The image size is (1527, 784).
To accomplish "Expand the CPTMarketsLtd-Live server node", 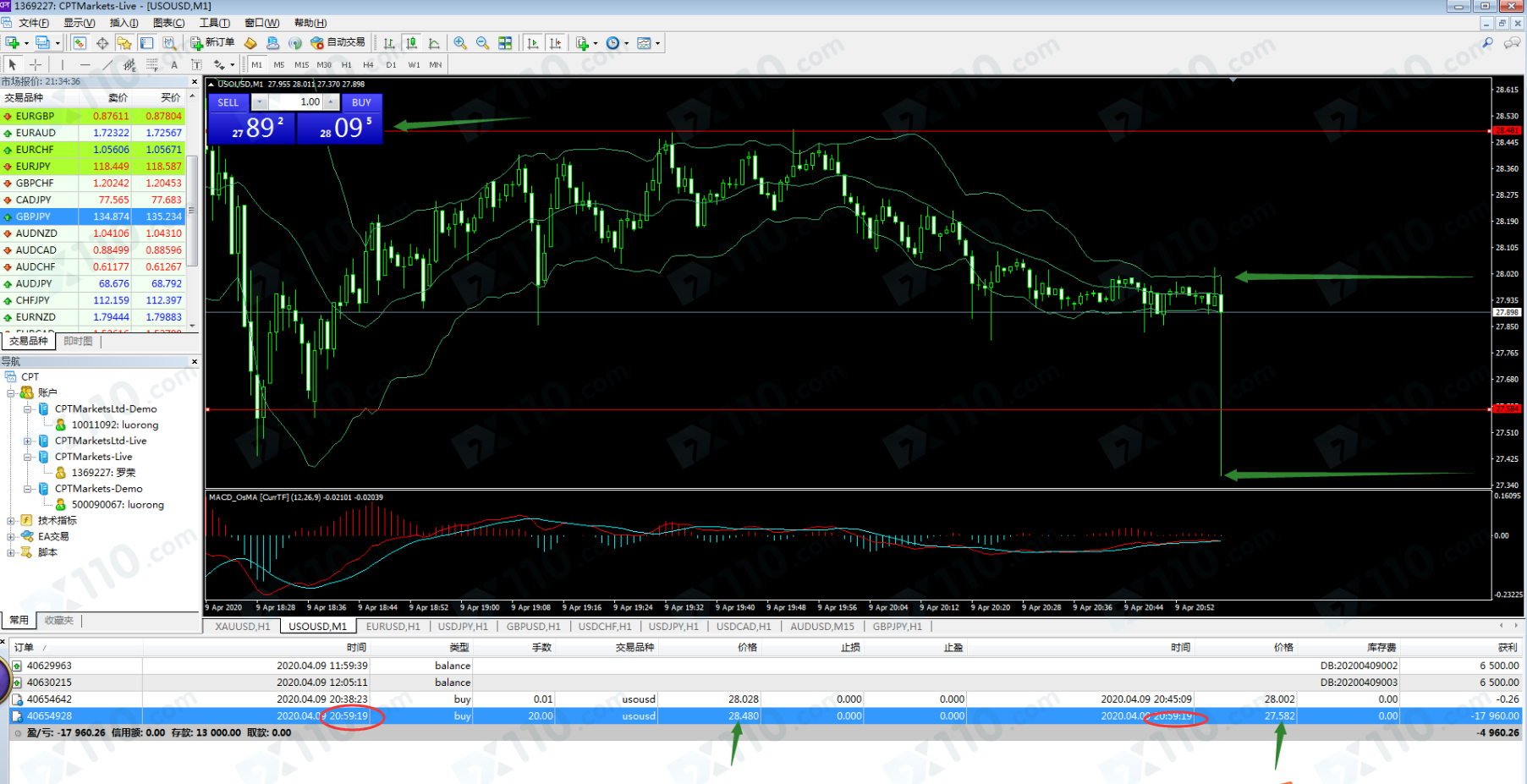I will (28, 441).
